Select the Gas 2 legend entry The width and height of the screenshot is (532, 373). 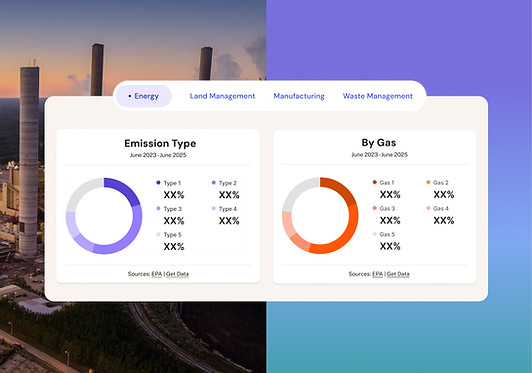[x=440, y=183]
